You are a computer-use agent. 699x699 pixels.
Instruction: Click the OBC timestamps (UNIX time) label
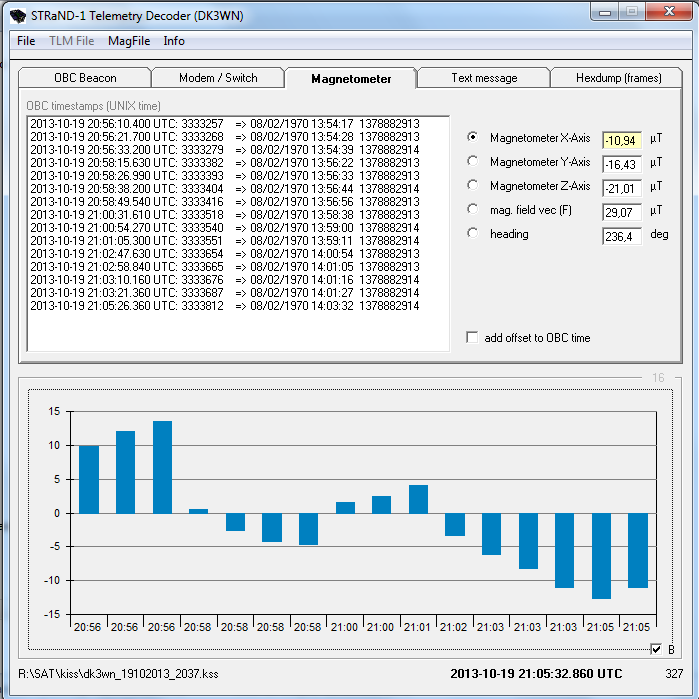94,106
